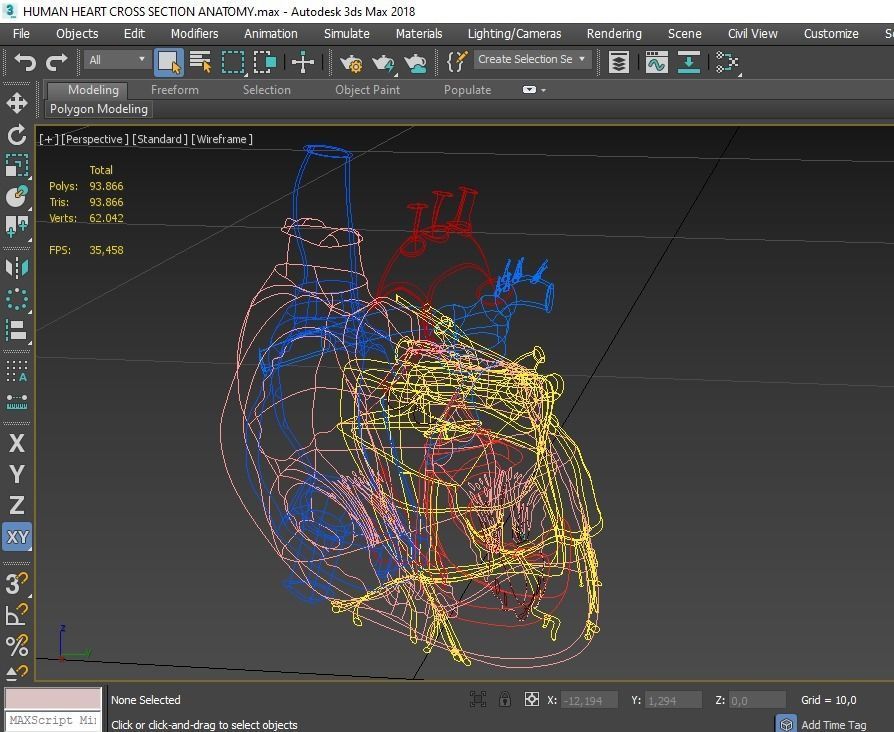Click the Undo arrow icon
894x732 pixels.
(25, 61)
